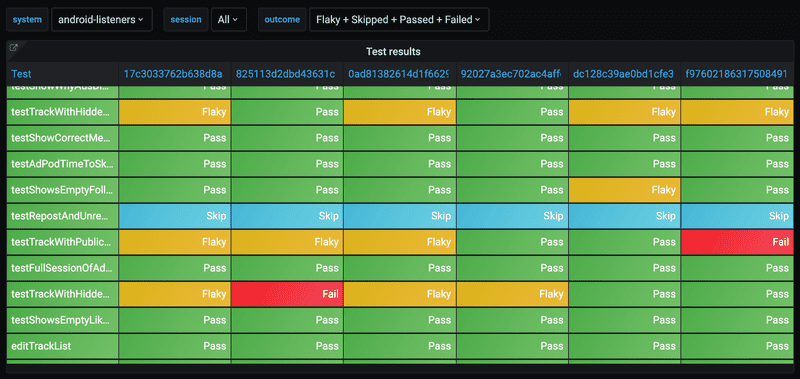Open the panel links icon beside Test results

[x=14, y=48]
